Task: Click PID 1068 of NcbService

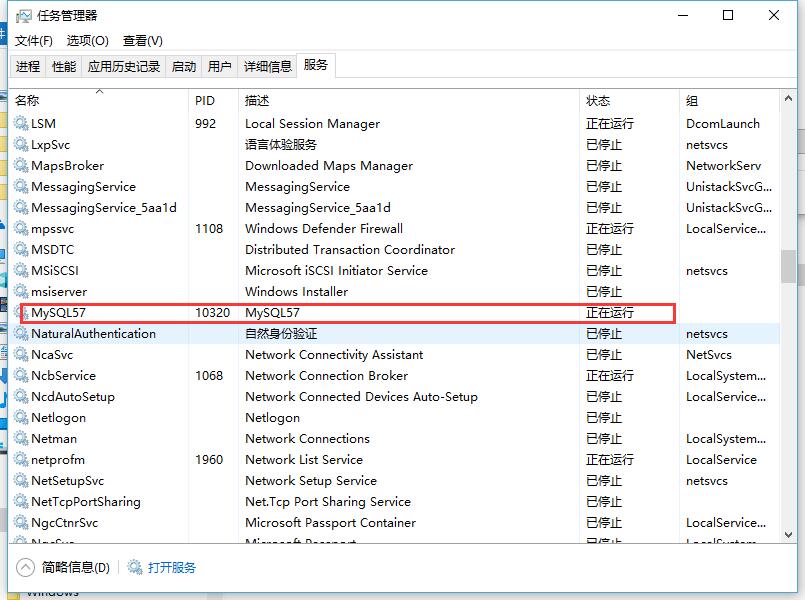Action: tap(209, 376)
